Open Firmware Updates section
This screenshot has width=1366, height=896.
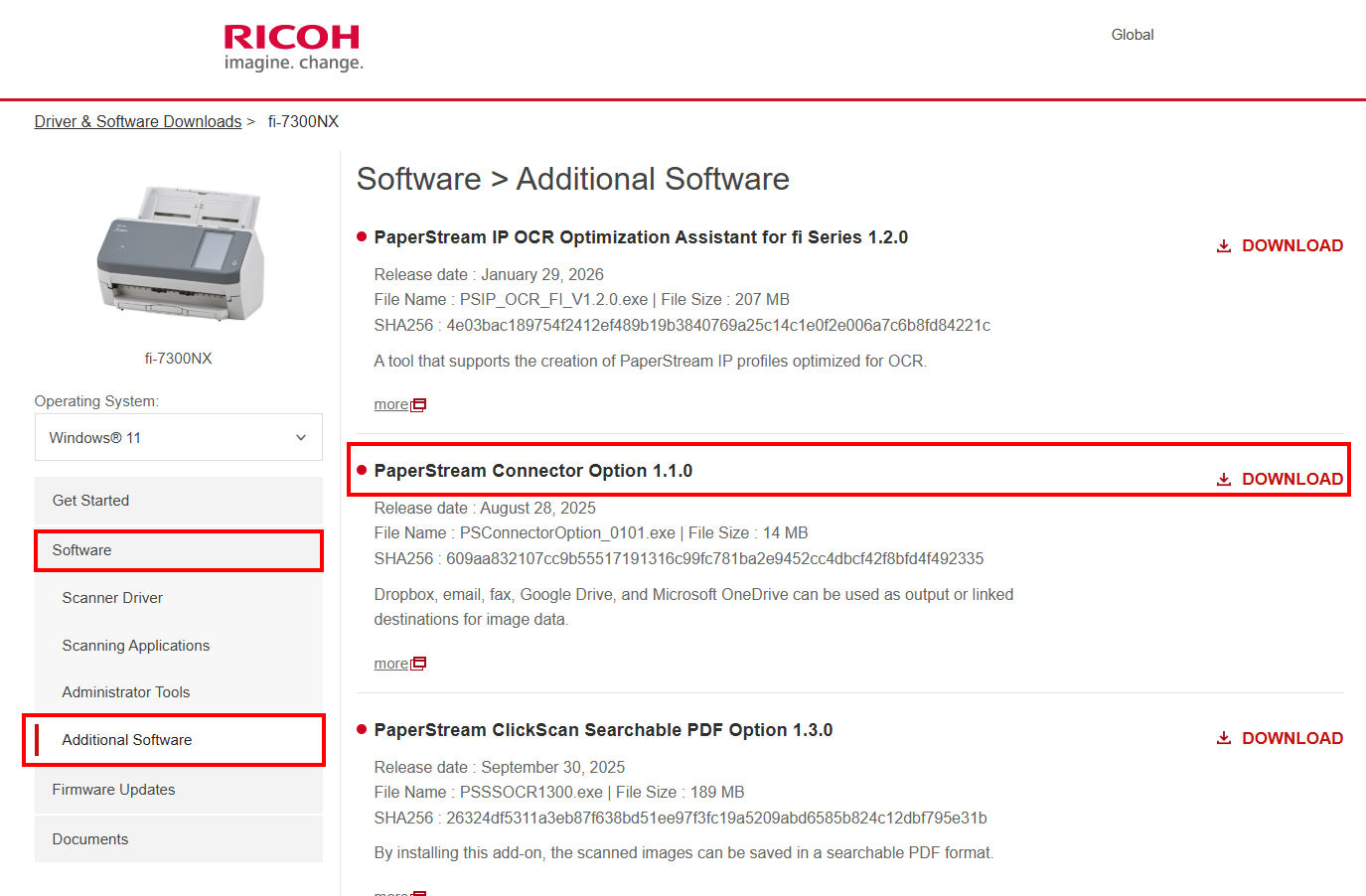[x=179, y=790]
